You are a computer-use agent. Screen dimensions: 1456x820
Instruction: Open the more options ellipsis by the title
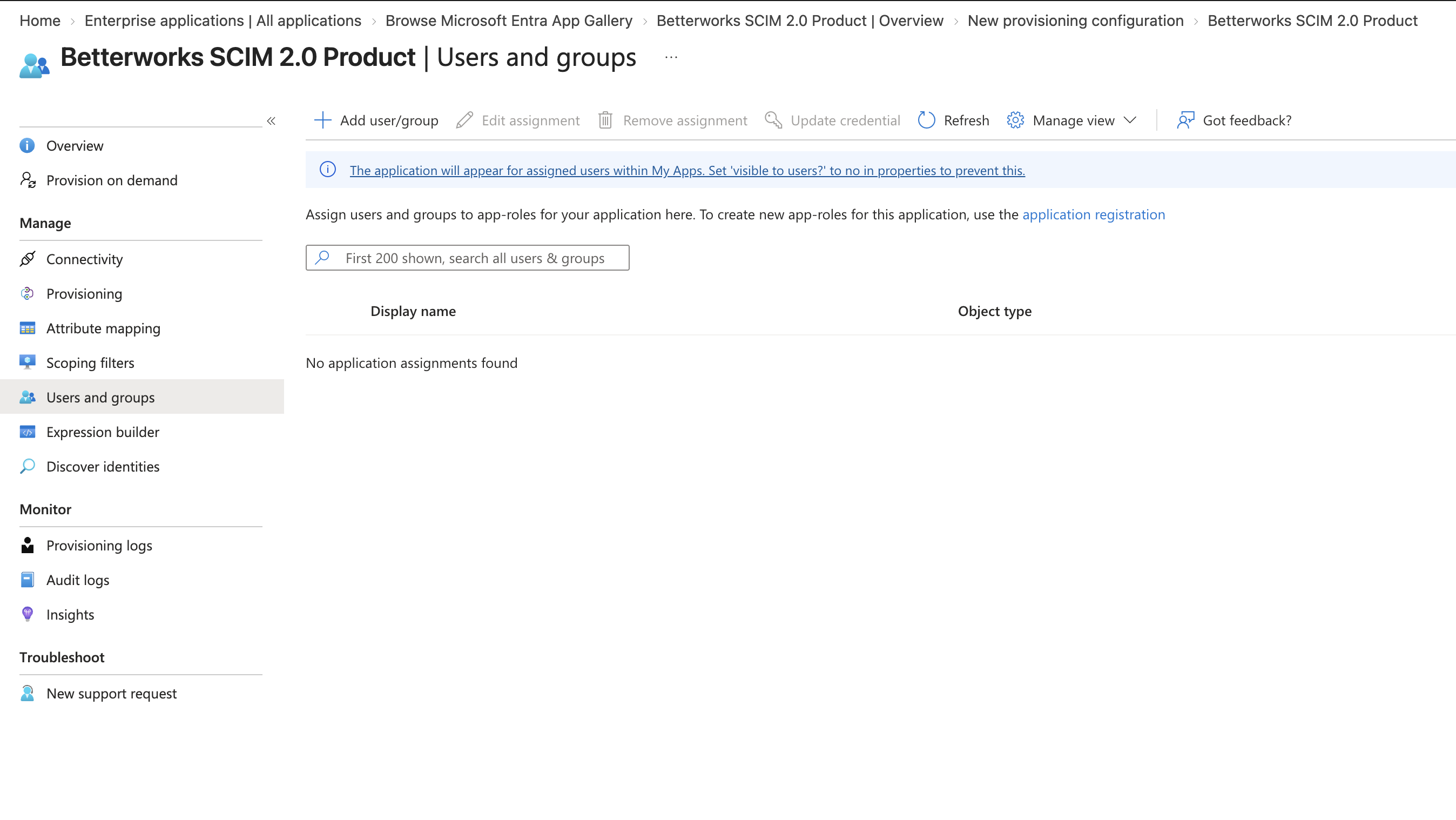pos(671,57)
